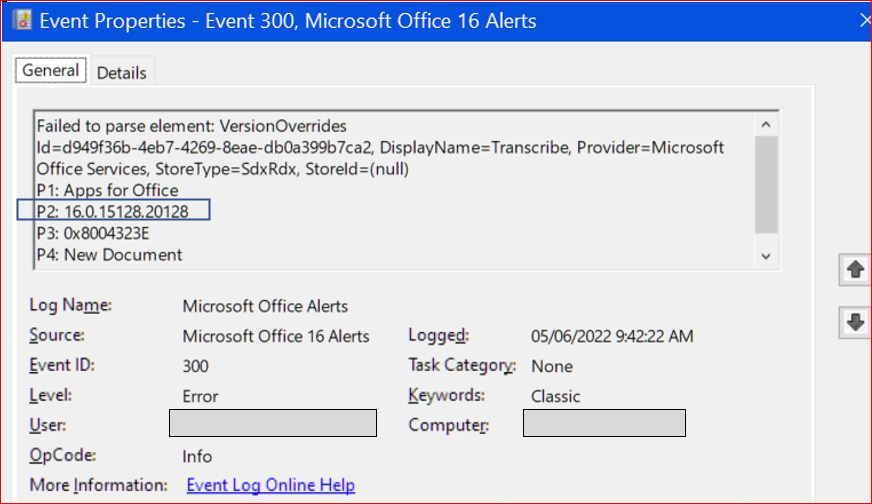Click the Level value 'Error'
The image size is (872, 504).
(x=200, y=396)
